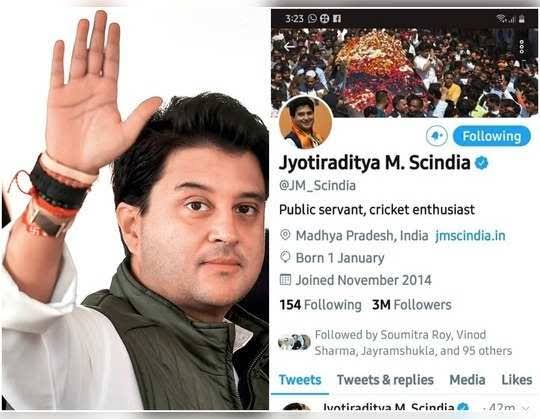The image size is (540, 419).
Task: Switch to the Tweets tab
Action: click(x=300, y=380)
